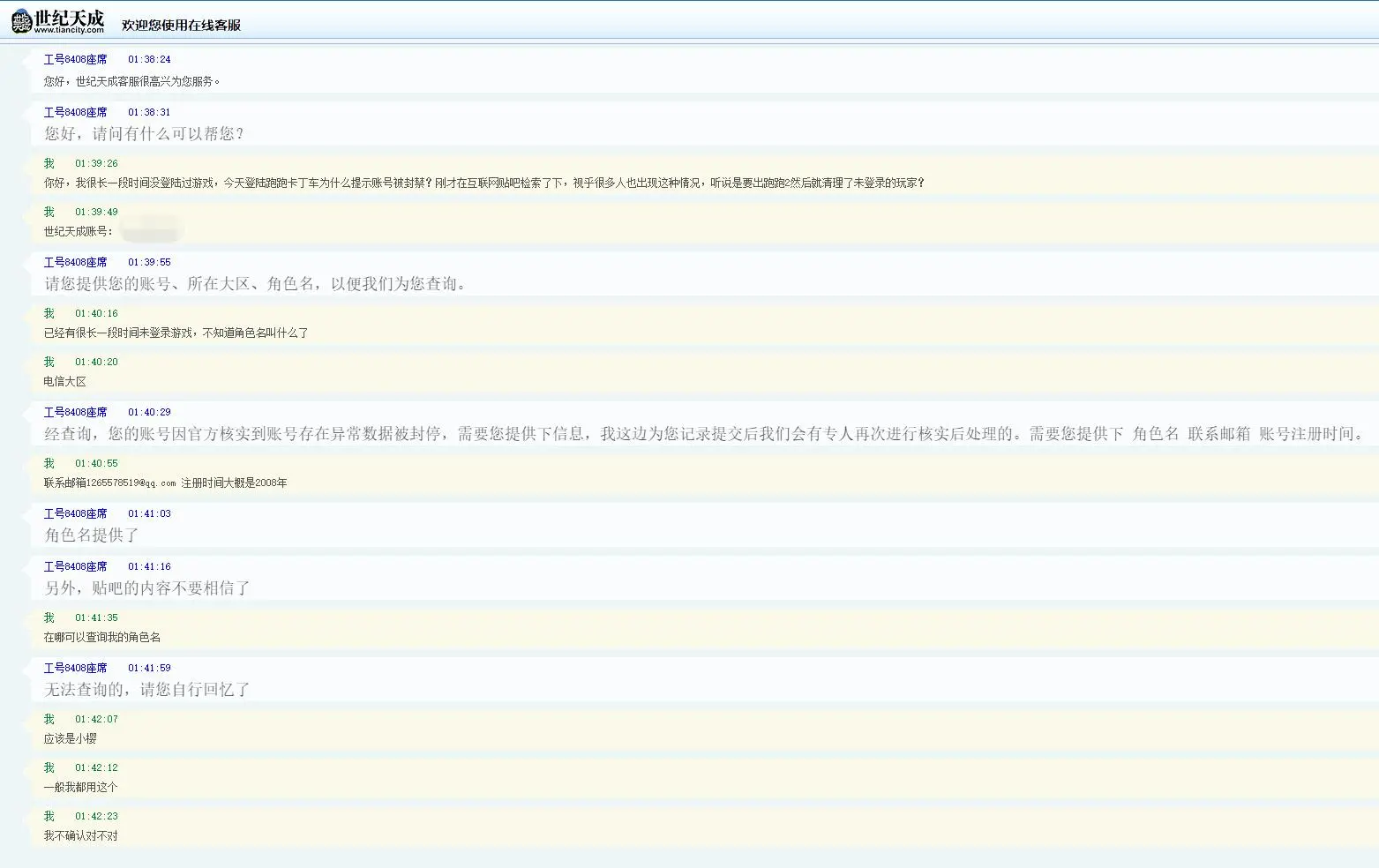This screenshot has height=868, width=1379.
Task: Click the 世纪天成 tiancity logo
Action: 58,21
